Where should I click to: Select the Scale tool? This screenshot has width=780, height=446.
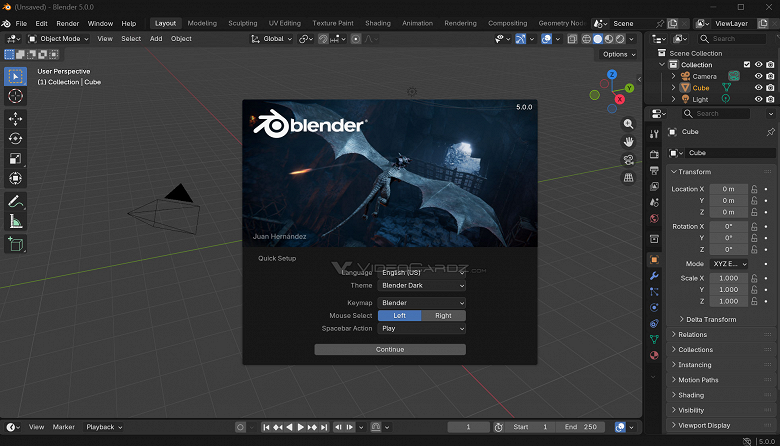pos(15,159)
